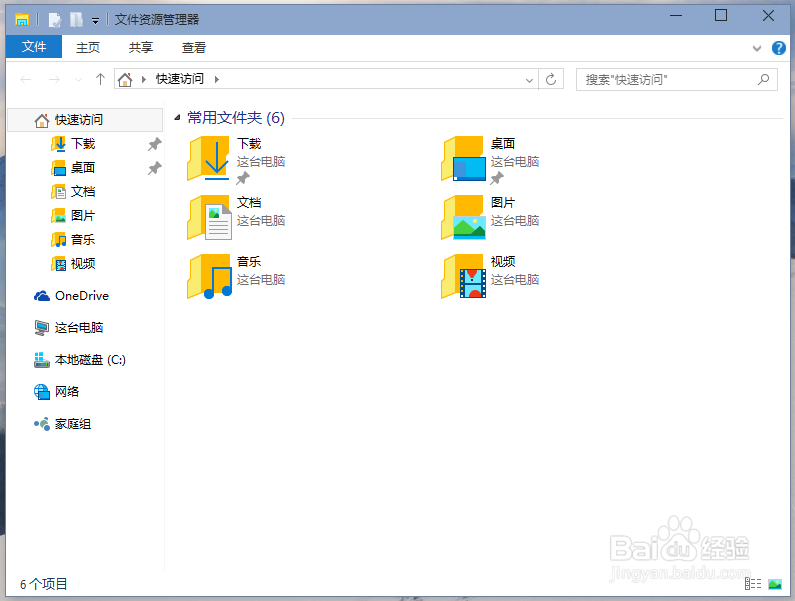Select the 桌面 folder icon in main pane
This screenshot has height=601, width=795.
click(x=463, y=158)
